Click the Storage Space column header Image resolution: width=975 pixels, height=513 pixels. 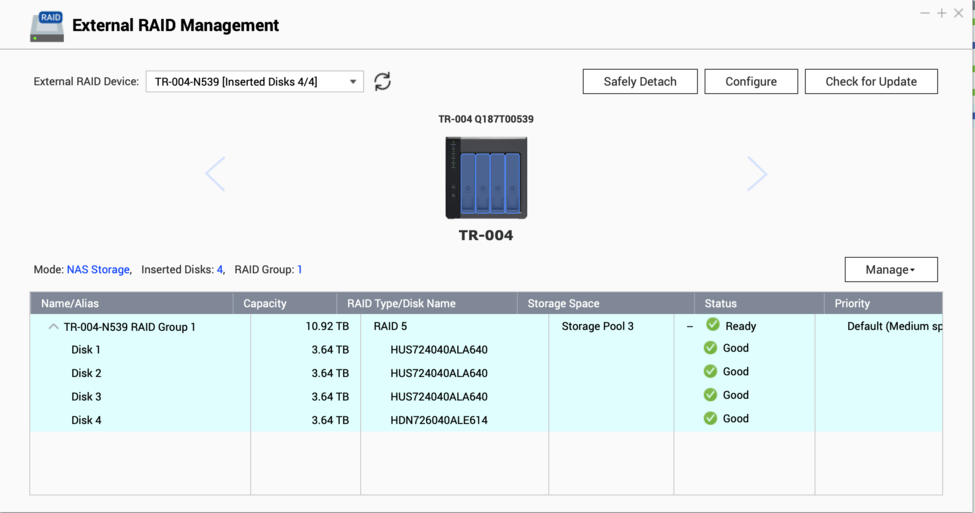pyautogui.click(x=606, y=303)
